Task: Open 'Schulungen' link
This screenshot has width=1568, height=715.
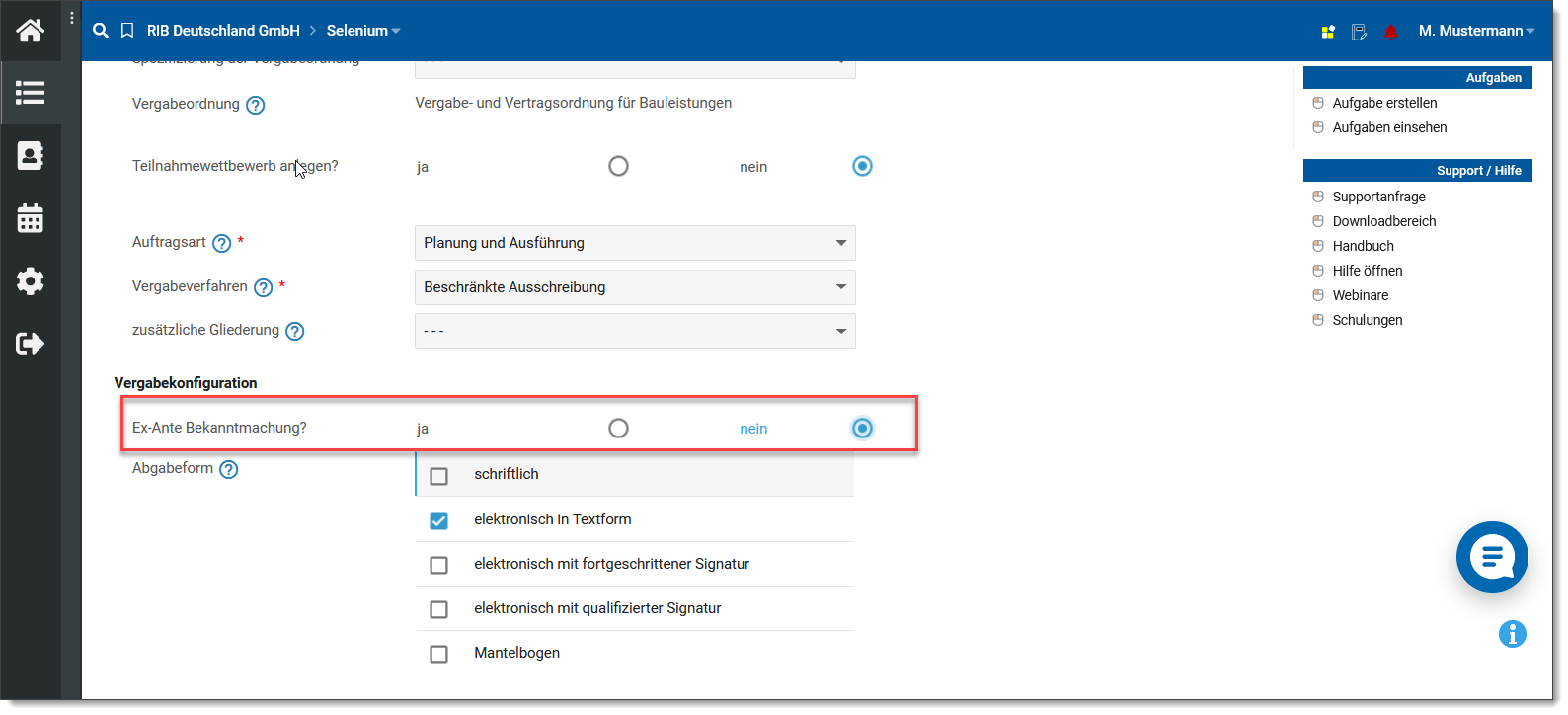Action: coord(1367,320)
